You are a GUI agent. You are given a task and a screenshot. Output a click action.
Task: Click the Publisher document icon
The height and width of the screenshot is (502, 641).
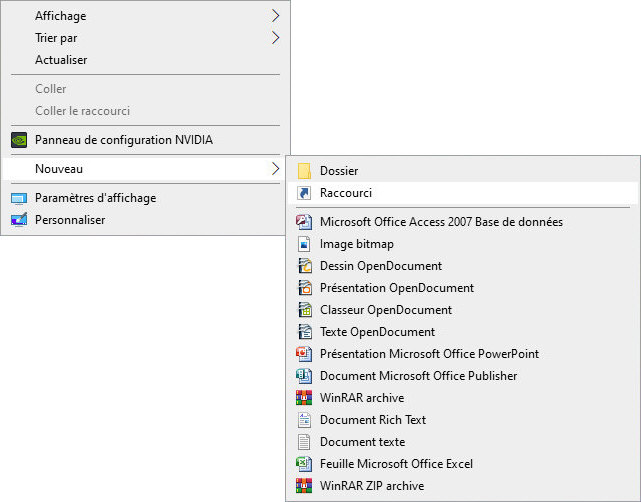[x=304, y=376]
